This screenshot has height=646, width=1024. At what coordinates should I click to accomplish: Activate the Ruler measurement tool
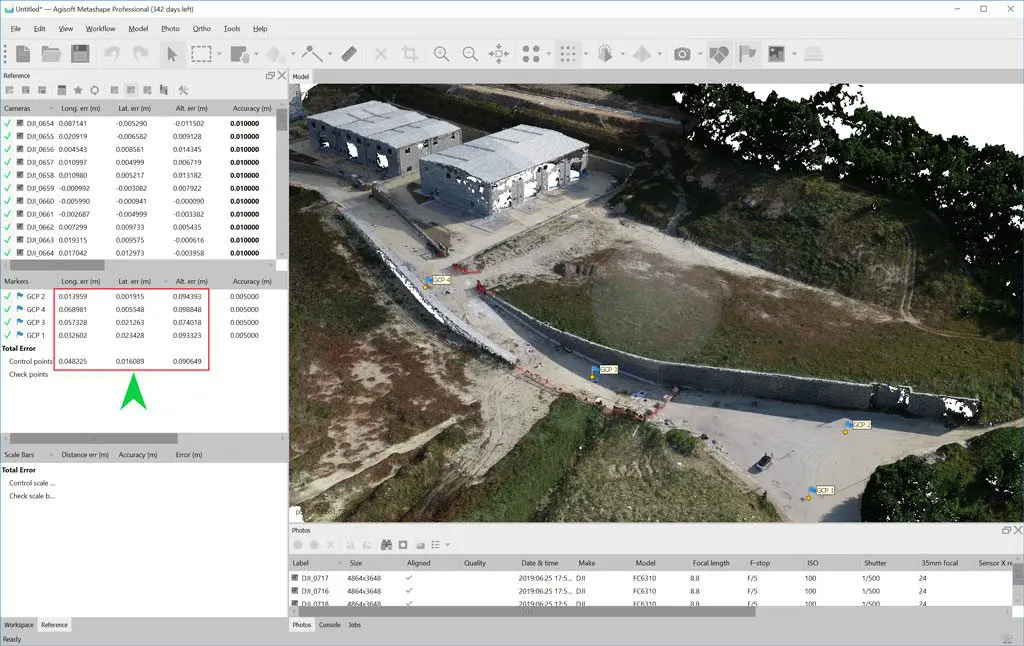coord(349,54)
